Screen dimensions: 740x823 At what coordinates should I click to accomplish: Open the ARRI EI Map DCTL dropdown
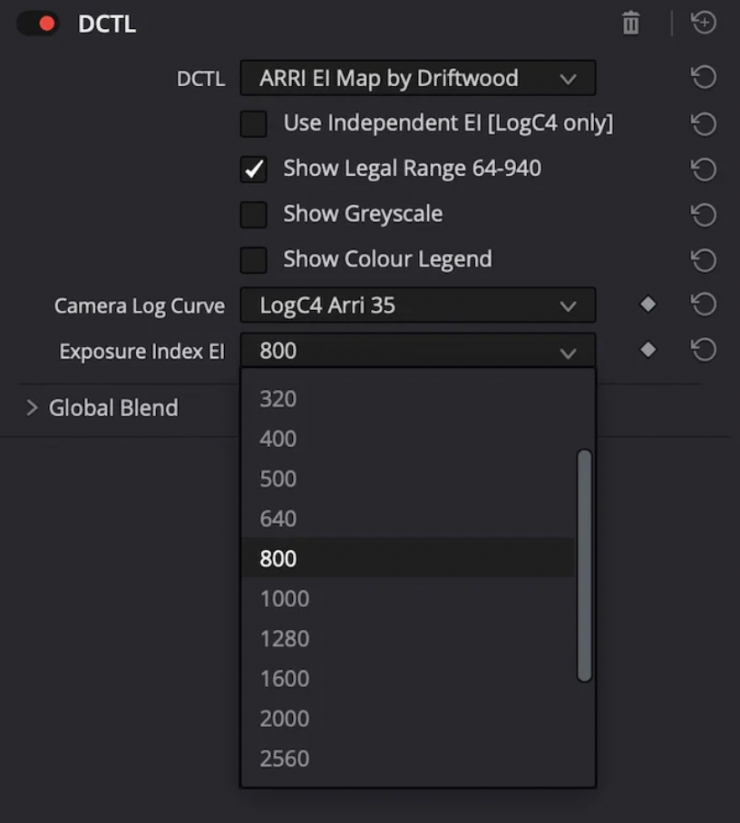(417, 78)
